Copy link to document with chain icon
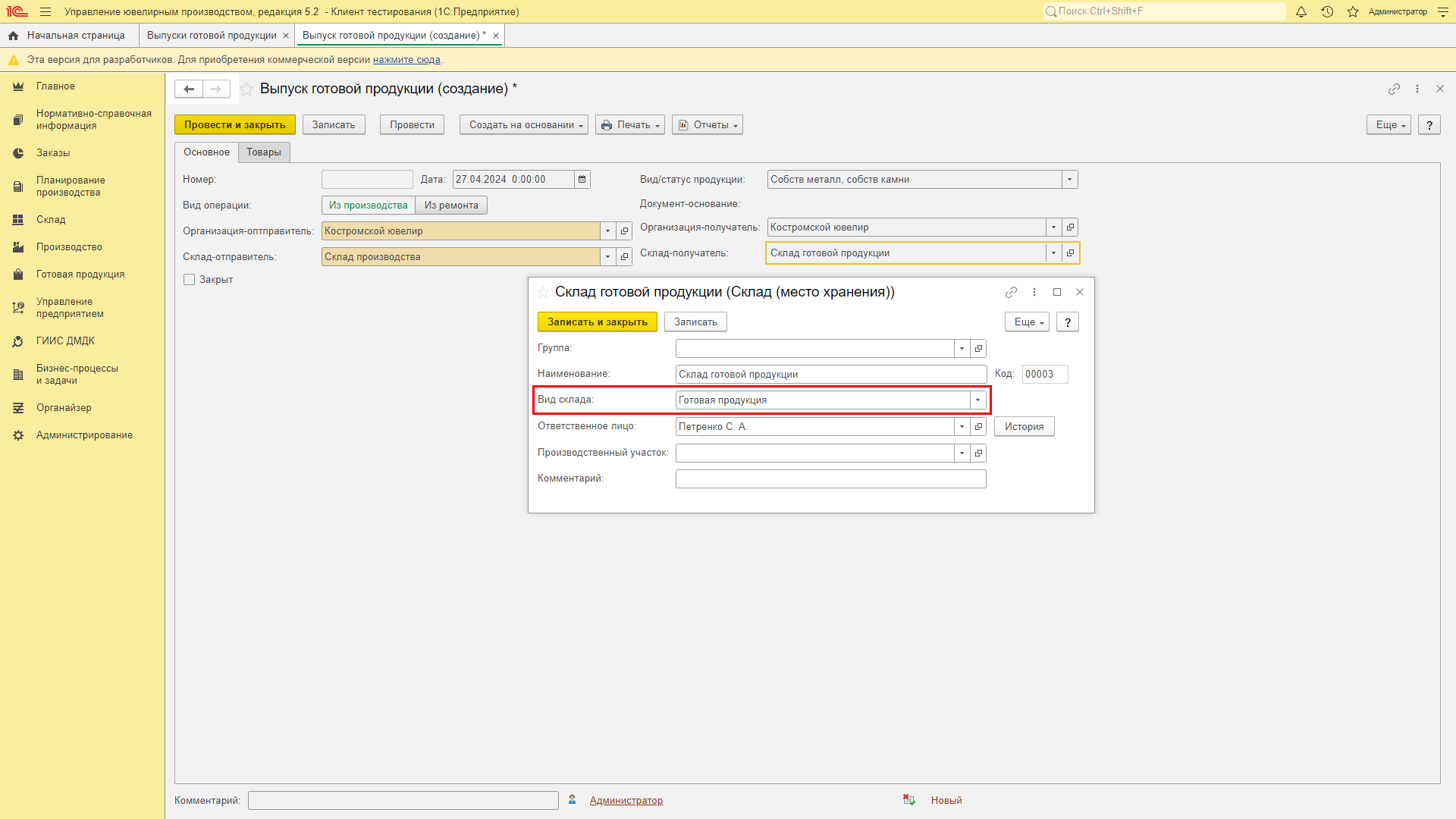This screenshot has width=1456, height=819. click(x=1394, y=89)
